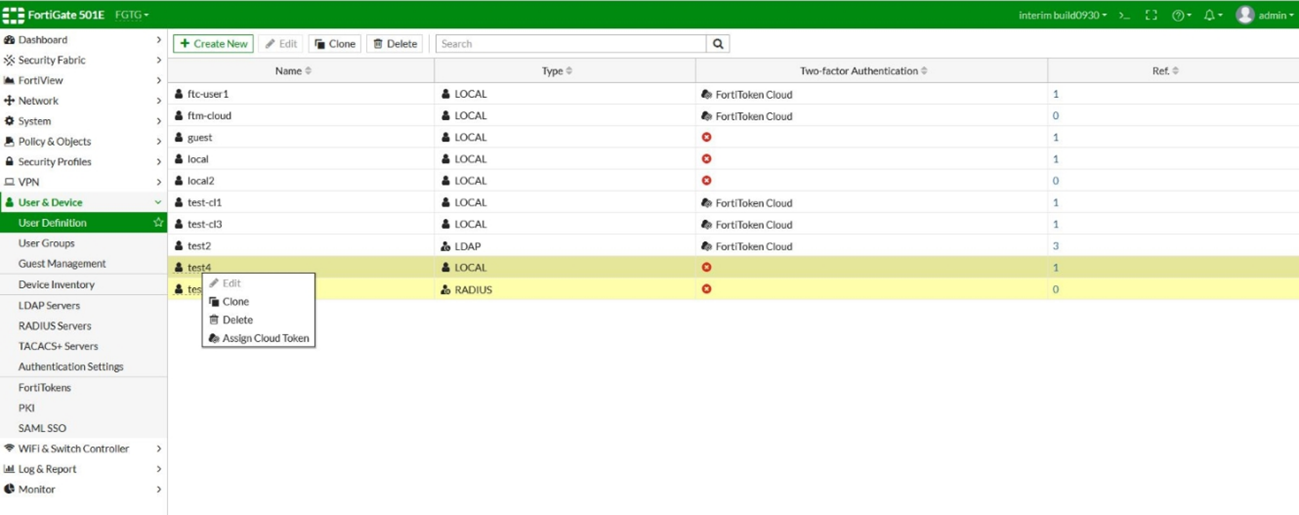1299x515 pixels.
Task: Click the user icon beside ftm-cloud
Action: tap(179, 116)
